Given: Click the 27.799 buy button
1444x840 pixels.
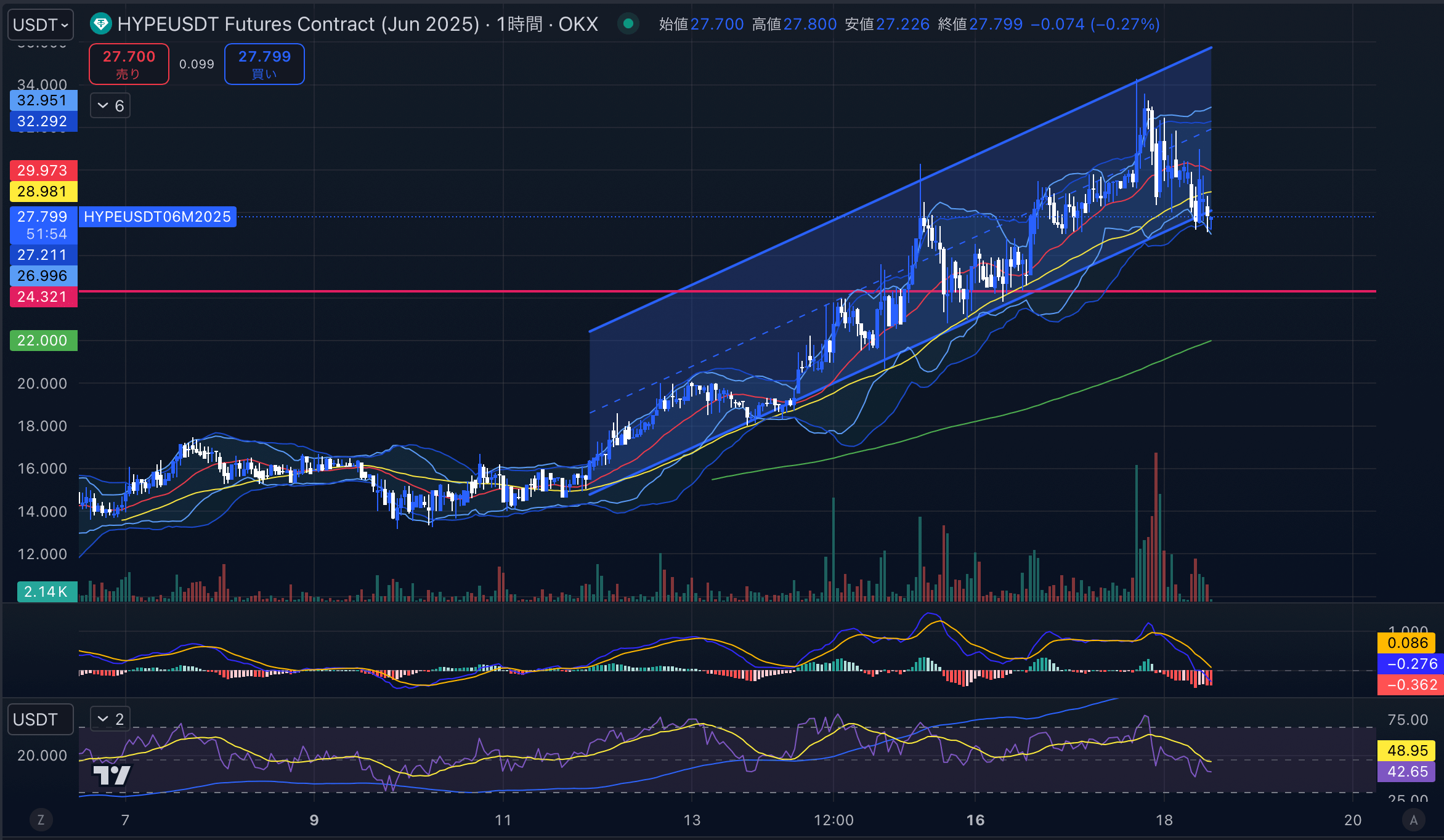Looking at the screenshot, I should click(264, 64).
